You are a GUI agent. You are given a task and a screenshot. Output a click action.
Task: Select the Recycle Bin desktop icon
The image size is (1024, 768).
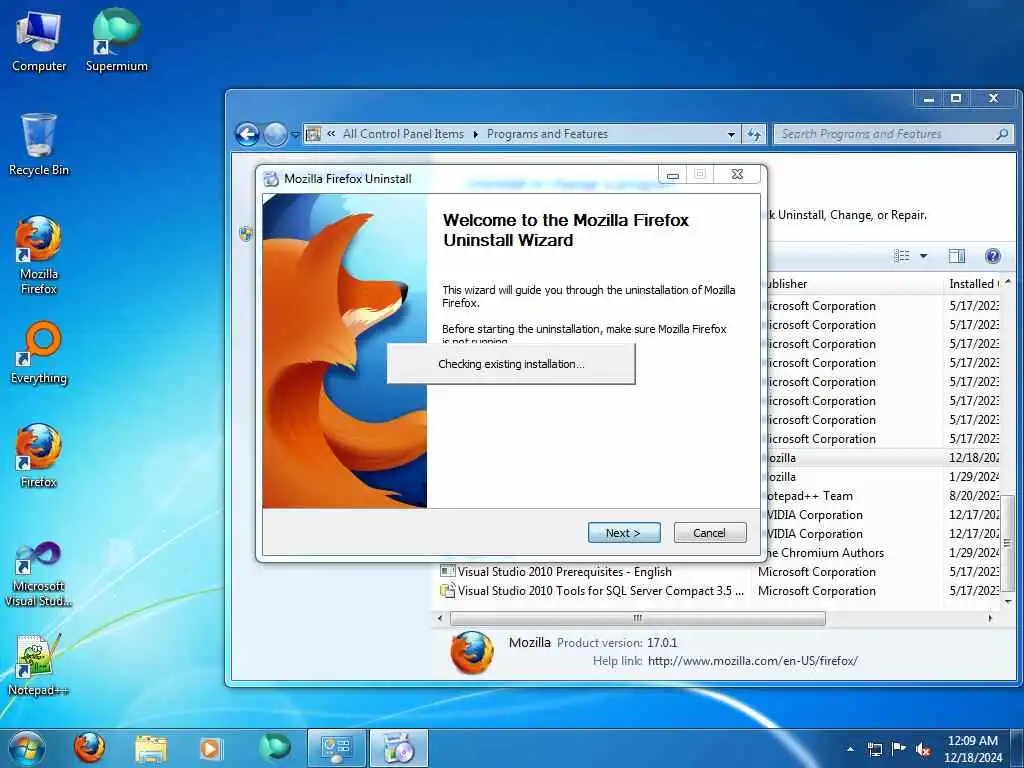[39, 145]
